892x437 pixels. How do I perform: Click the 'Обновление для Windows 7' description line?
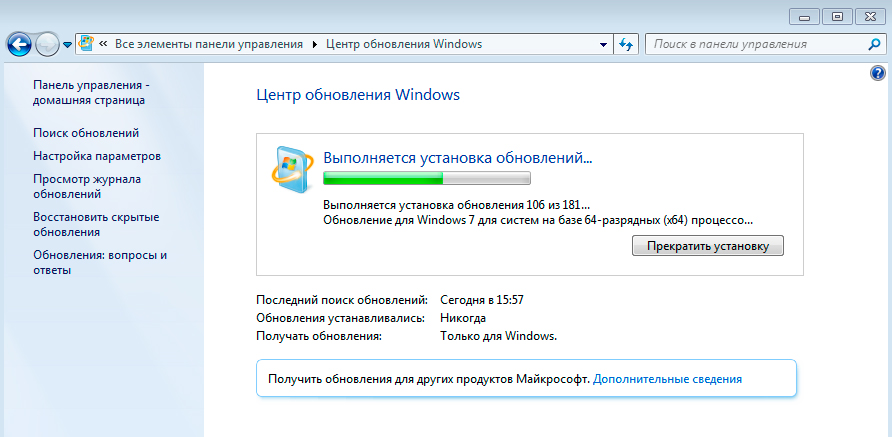pyautogui.click(x=538, y=221)
